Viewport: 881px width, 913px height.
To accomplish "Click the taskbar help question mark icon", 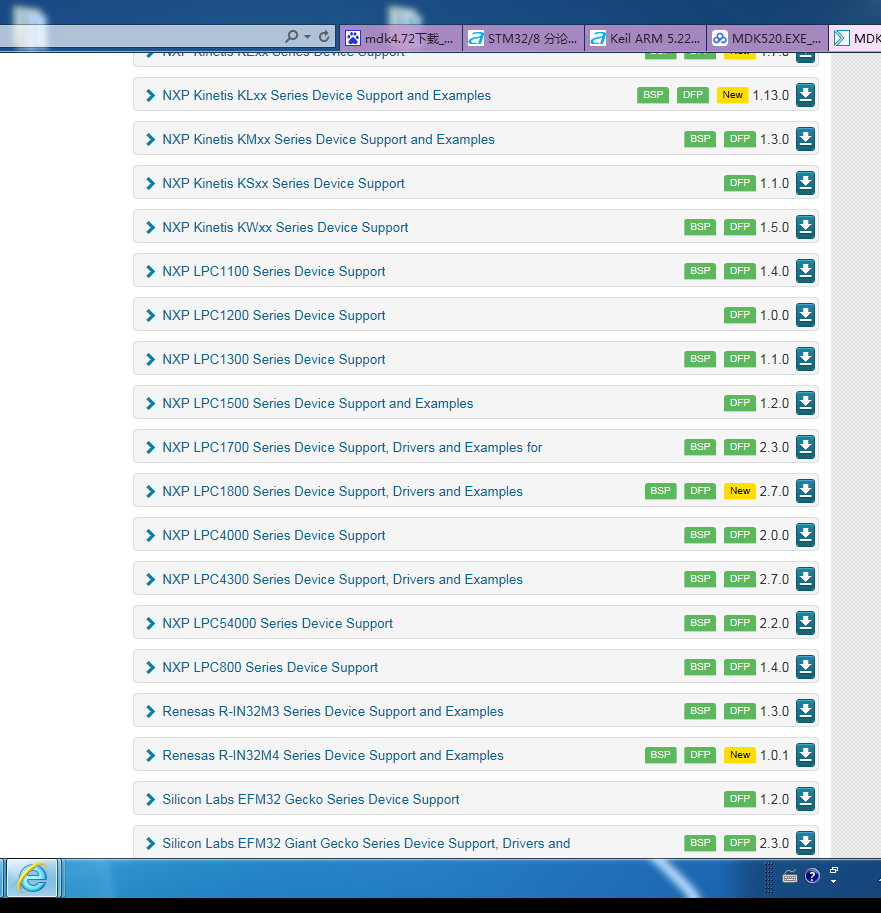I will (812, 876).
